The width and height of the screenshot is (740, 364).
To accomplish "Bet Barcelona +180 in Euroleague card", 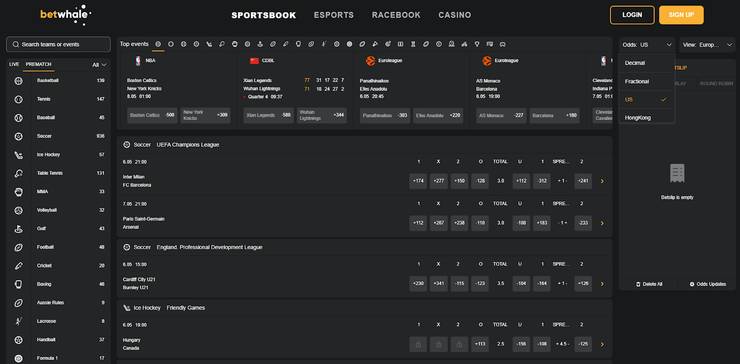I will (x=554, y=115).
